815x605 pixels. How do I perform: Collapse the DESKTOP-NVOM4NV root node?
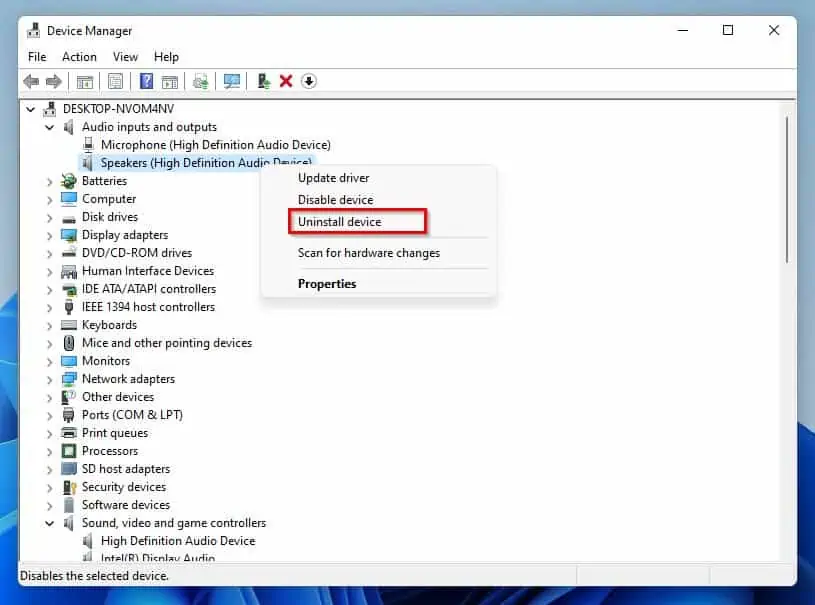pos(31,109)
